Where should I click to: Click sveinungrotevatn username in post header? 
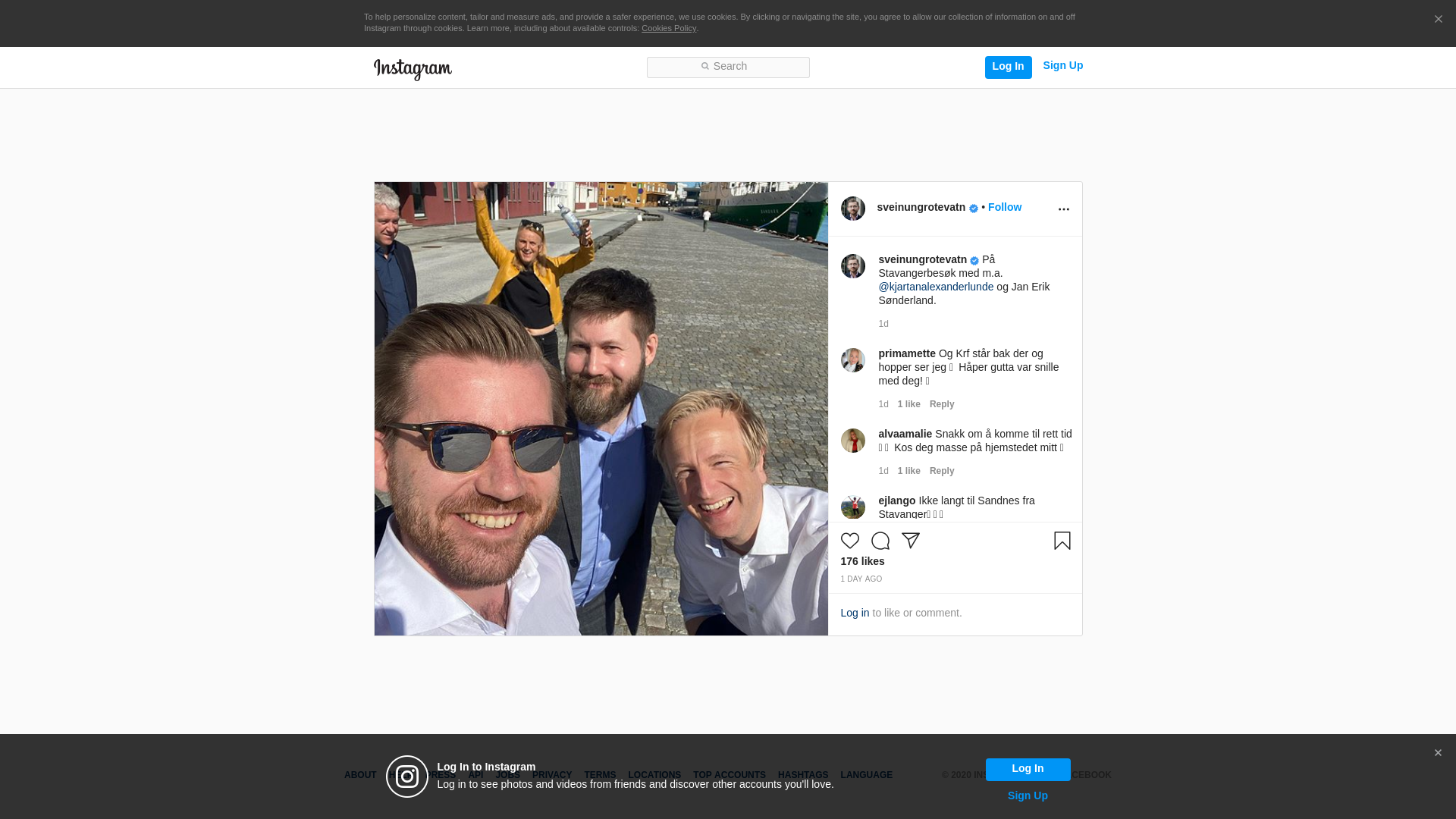921,207
